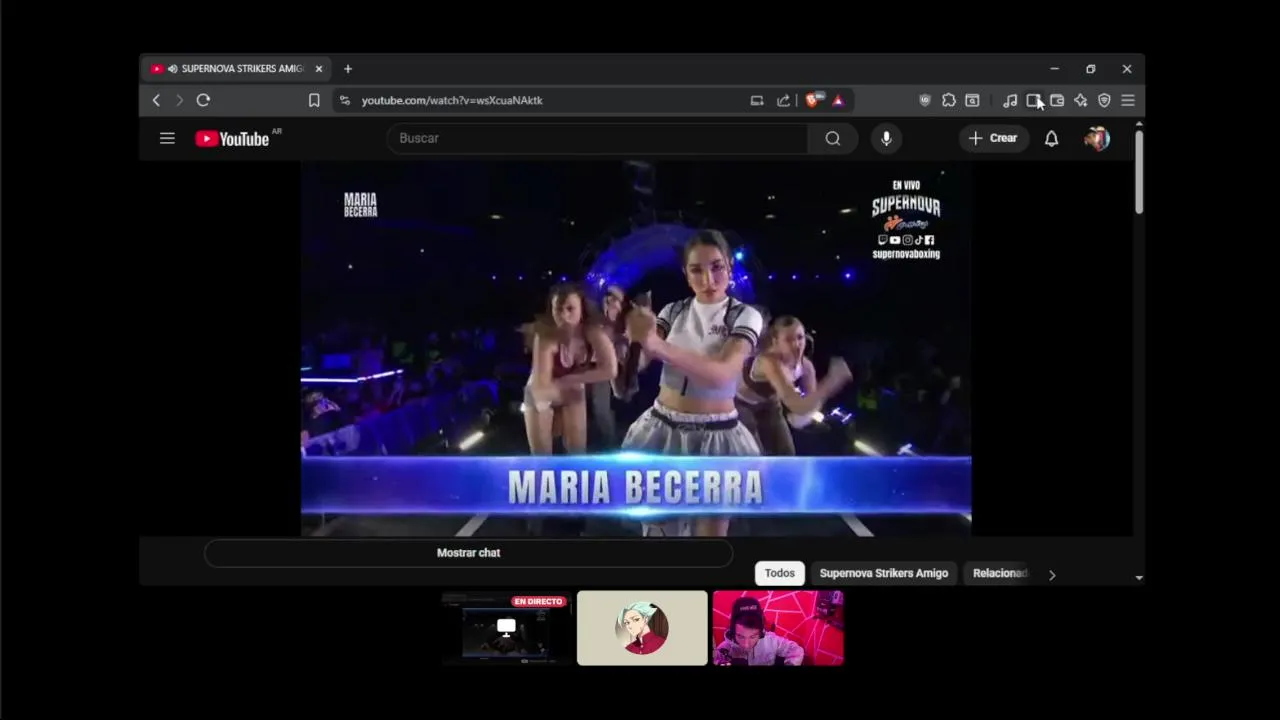1280x720 pixels.
Task: Select the Relacionad filter chip
Action: (1000, 573)
